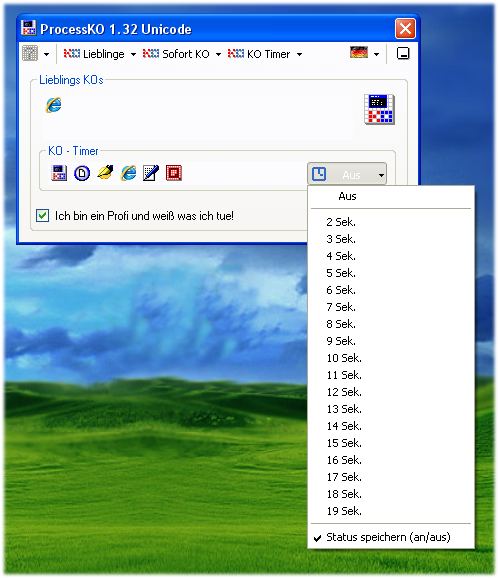Click Internet Explorer icon in KO-Timer row
Viewport: 498px width, 578px height.
(128, 173)
